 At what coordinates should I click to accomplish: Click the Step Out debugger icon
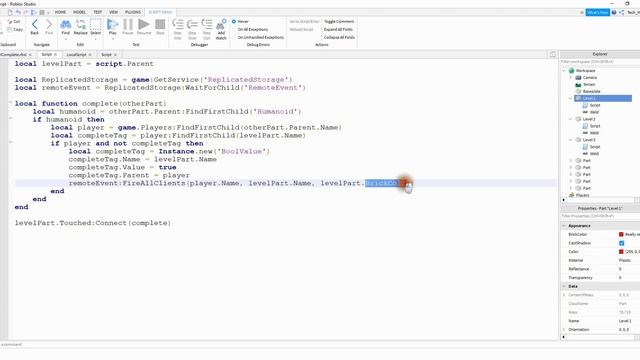click(x=207, y=24)
